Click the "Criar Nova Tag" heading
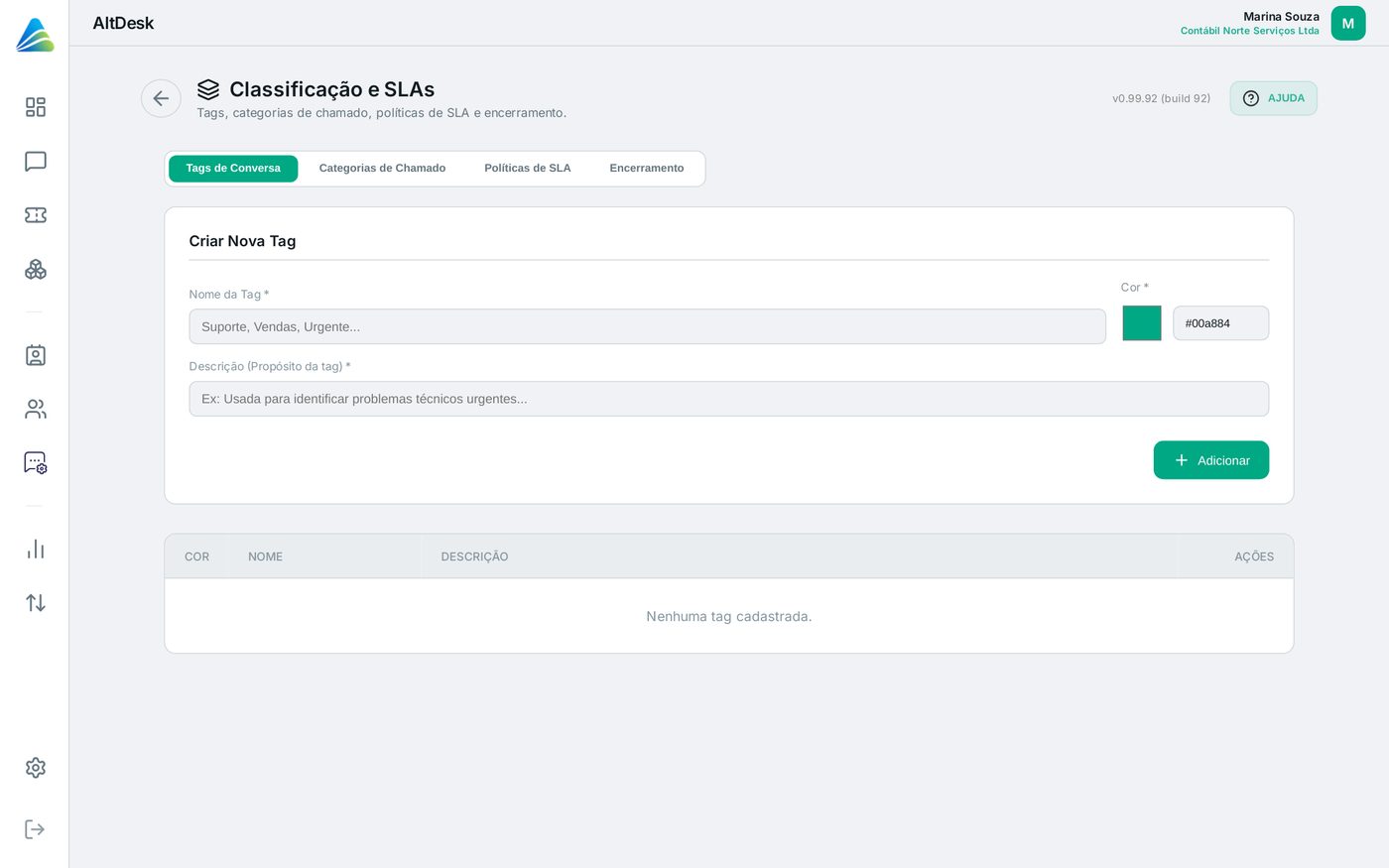The image size is (1389, 868). pos(242,241)
